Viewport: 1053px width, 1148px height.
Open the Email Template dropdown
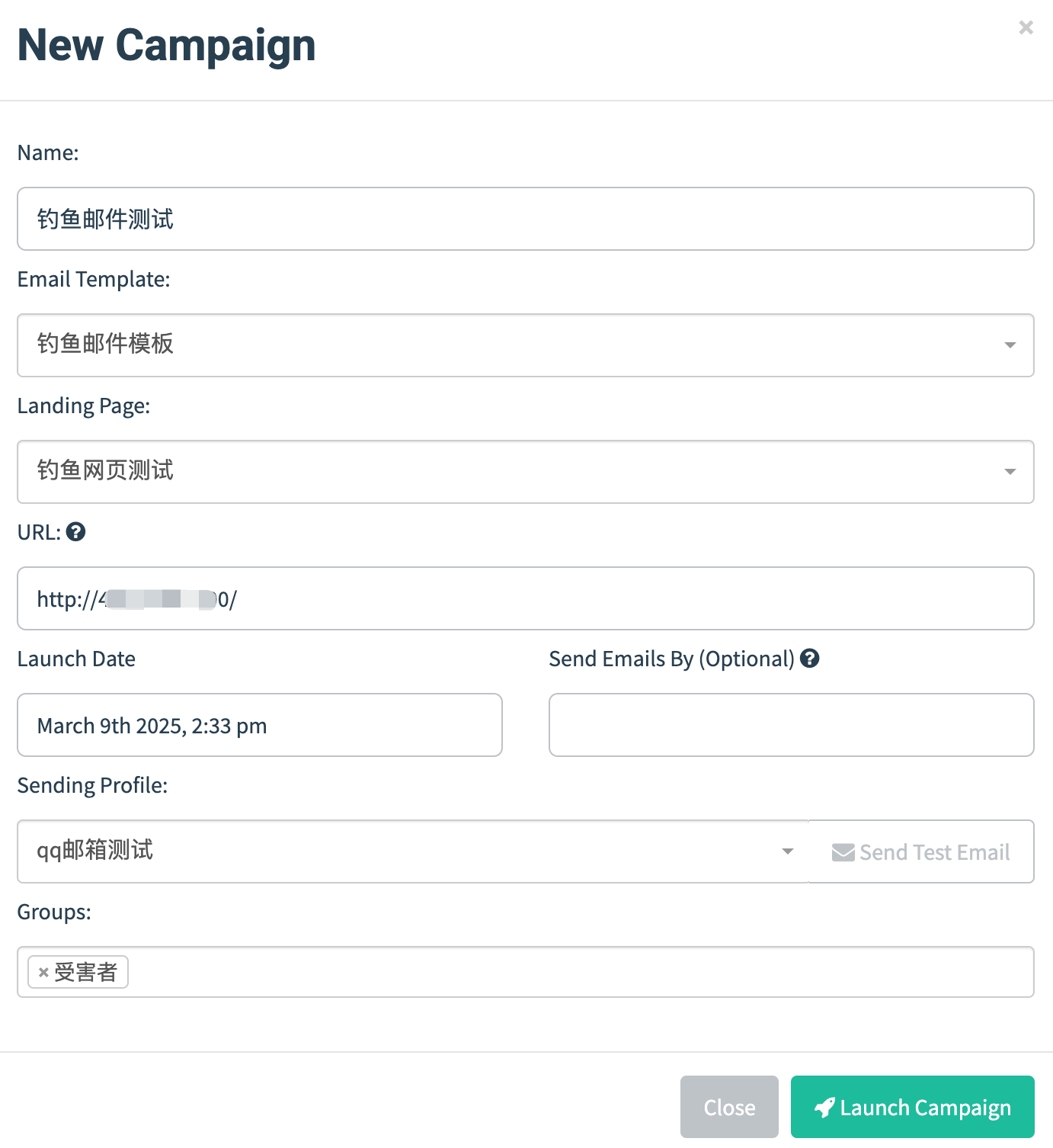(x=526, y=345)
